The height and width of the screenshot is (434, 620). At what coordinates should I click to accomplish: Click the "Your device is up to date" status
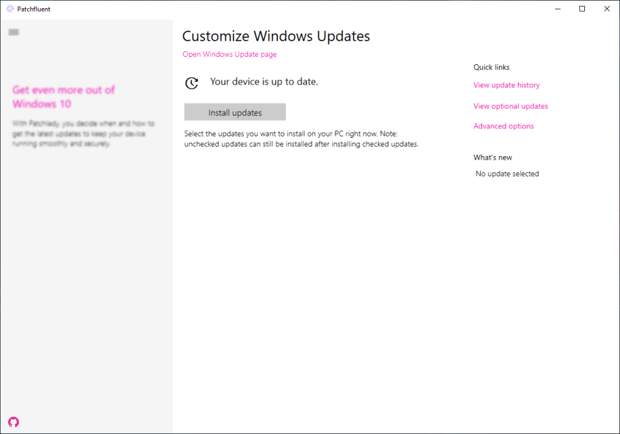tap(264, 82)
